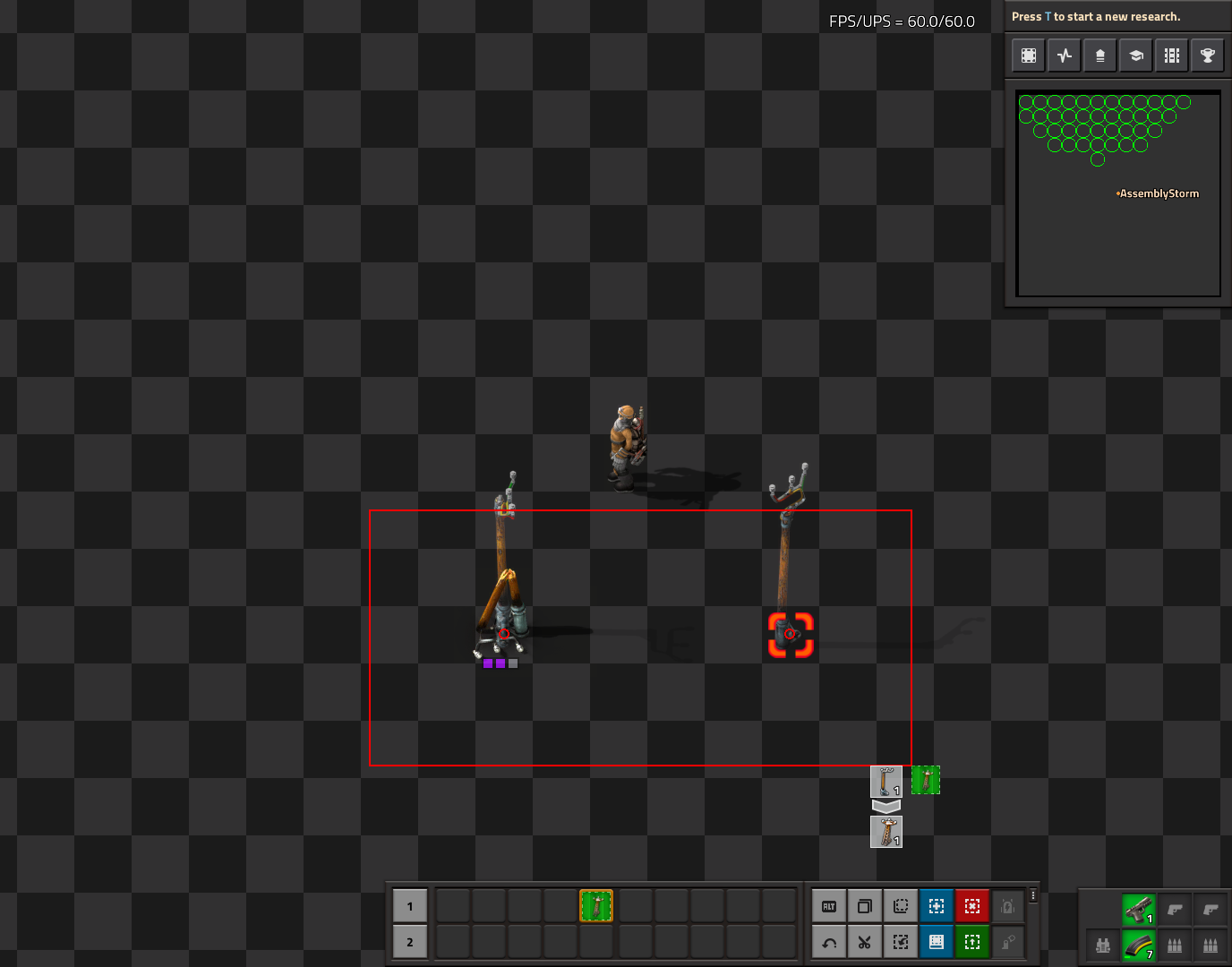The height and width of the screenshot is (967, 1232).
Task: Click the ammo magazine slot
Action: pos(1139,946)
